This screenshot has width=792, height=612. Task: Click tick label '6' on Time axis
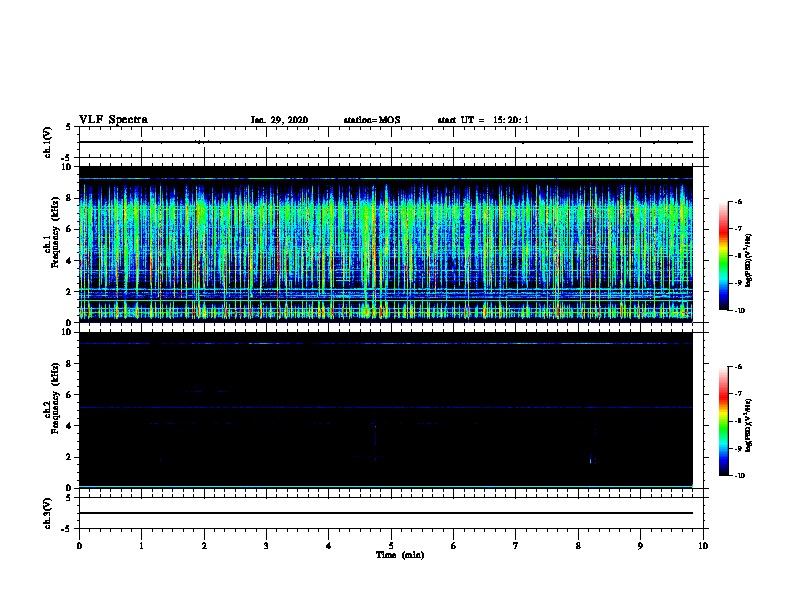(x=454, y=546)
